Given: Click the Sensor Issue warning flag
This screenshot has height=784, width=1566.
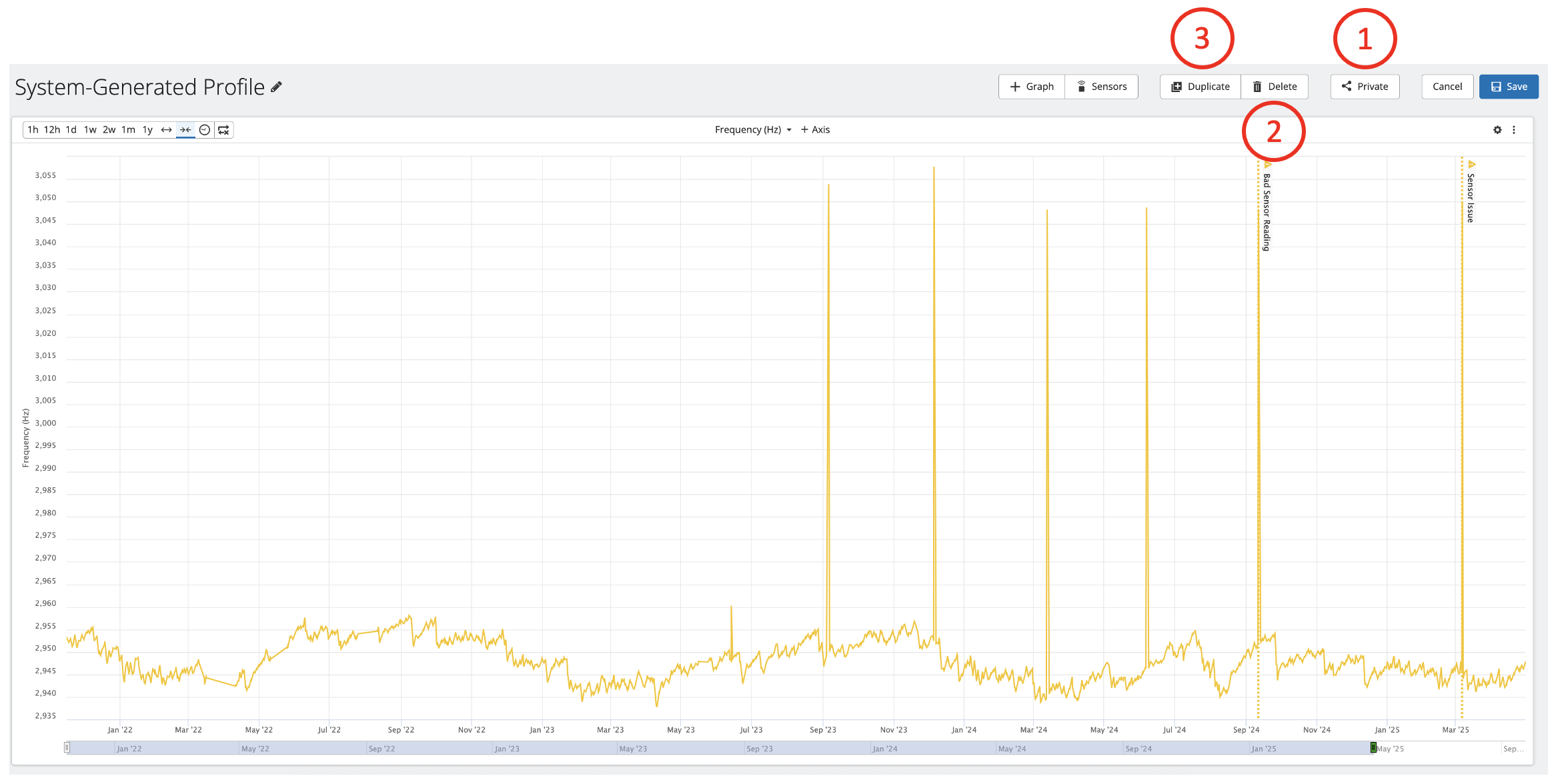Looking at the screenshot, I should tap(1471, 164).
